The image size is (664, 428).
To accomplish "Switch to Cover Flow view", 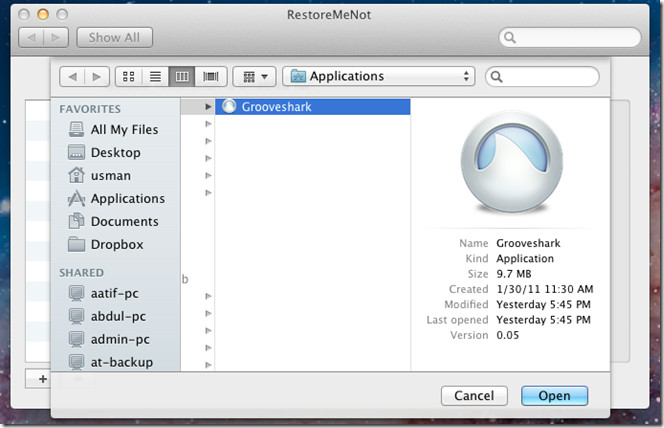I will (210, 77).
